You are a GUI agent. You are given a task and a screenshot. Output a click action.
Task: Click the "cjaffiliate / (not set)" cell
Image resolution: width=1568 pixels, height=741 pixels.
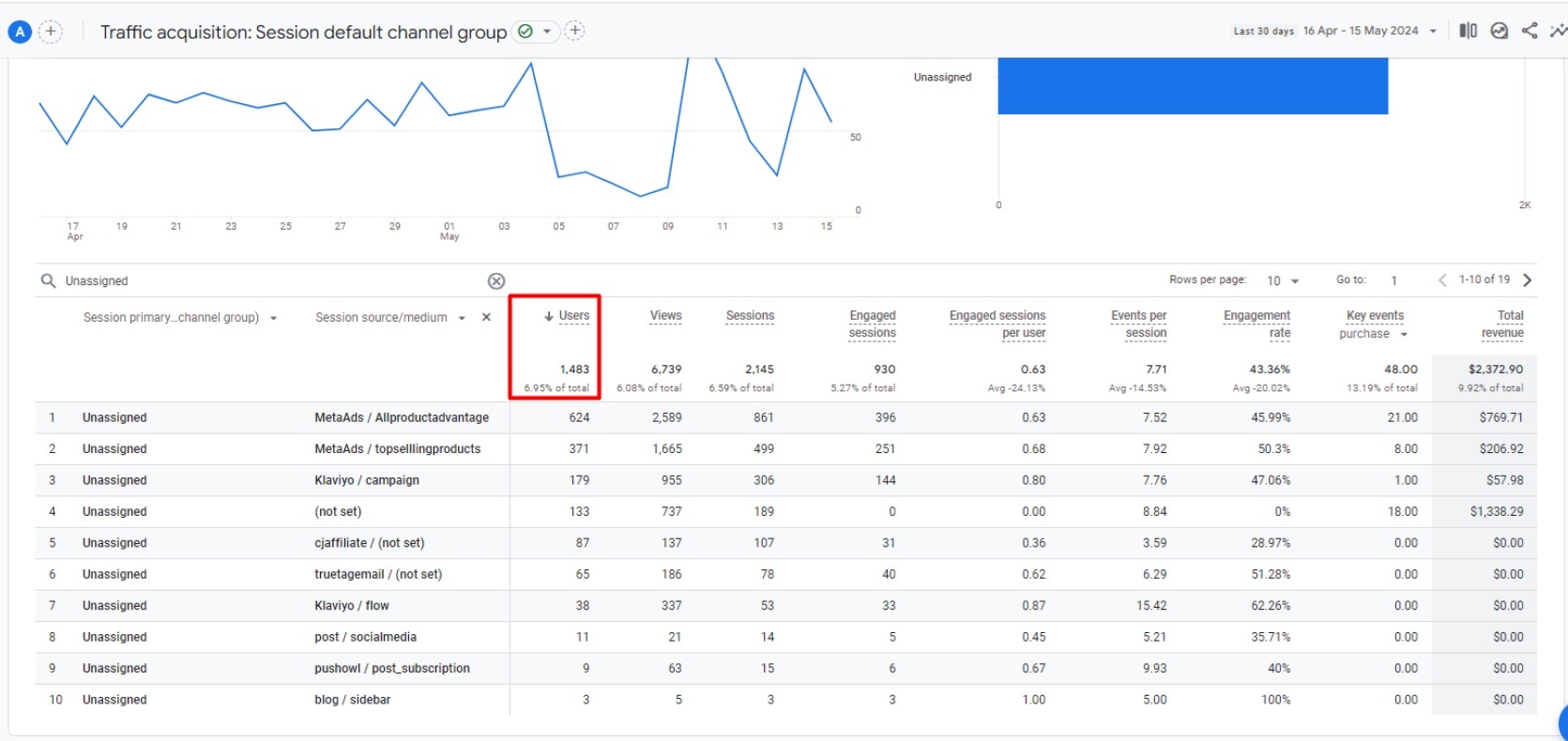370,543
